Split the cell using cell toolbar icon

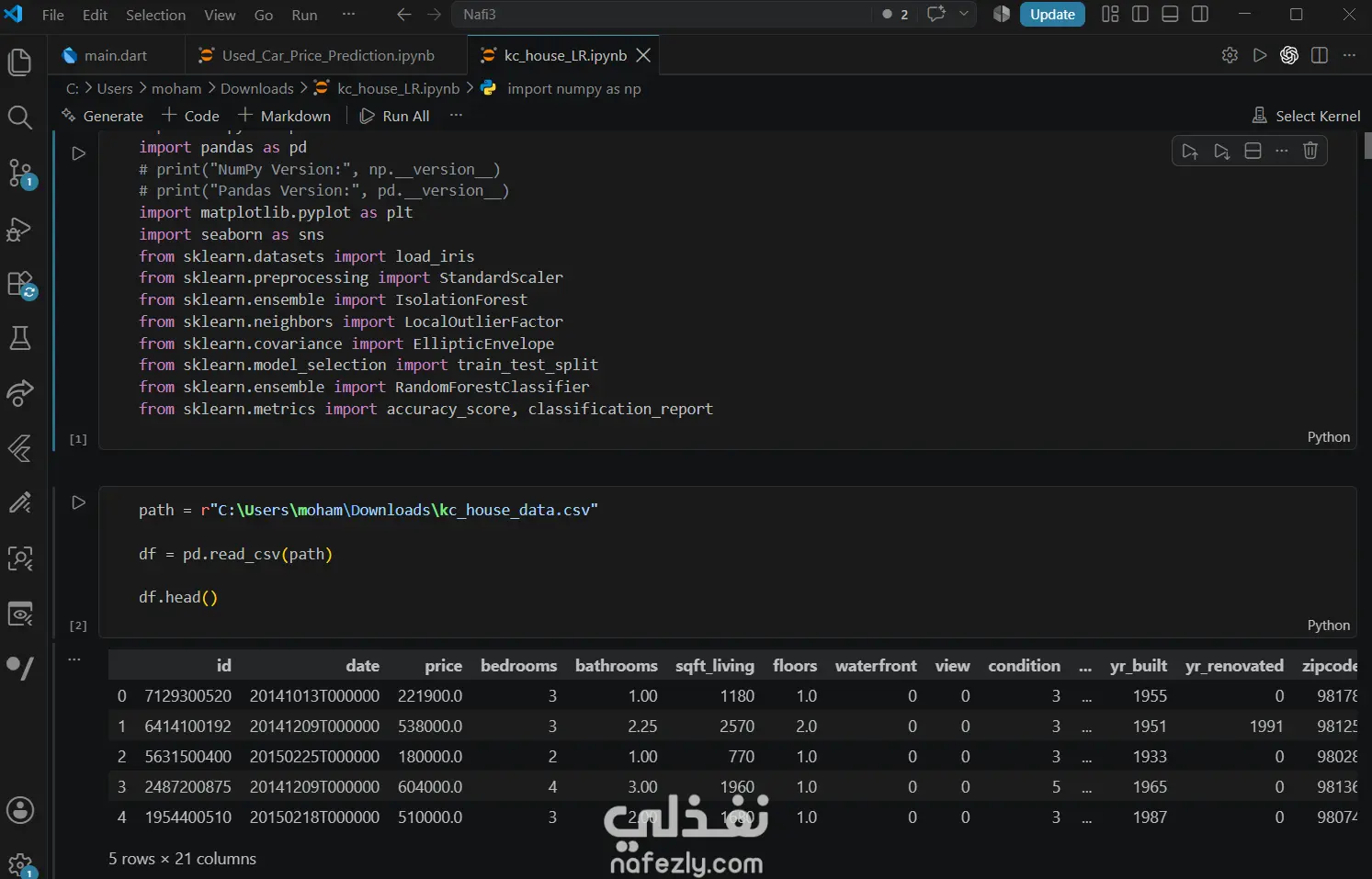(1253, 151)
